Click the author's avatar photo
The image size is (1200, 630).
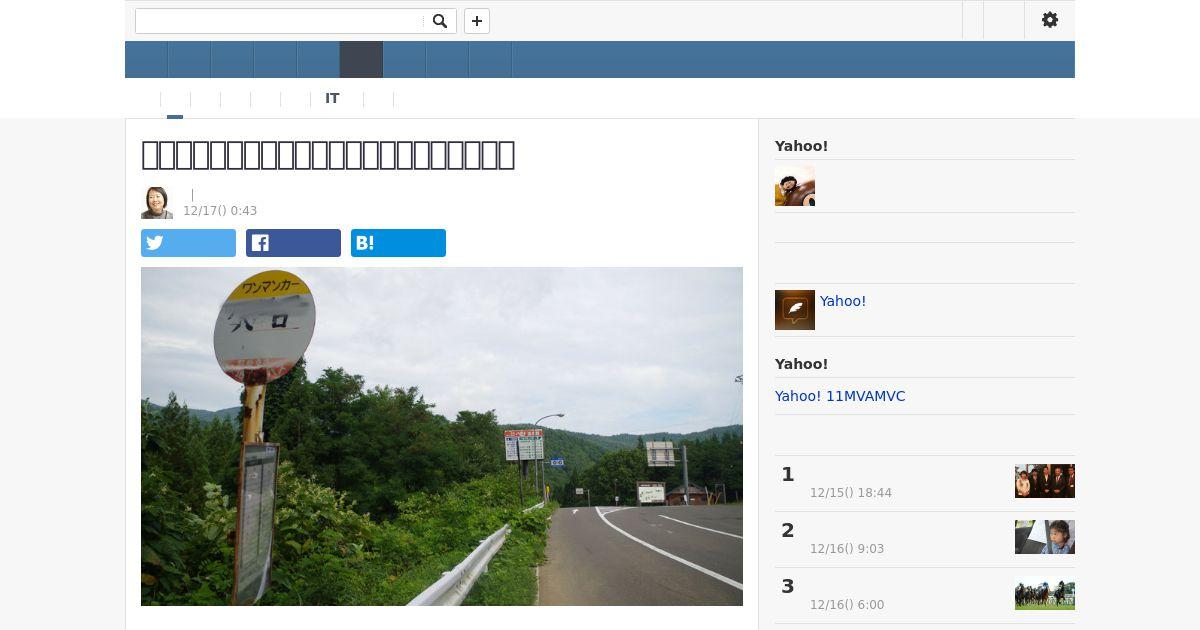point(157,203)
